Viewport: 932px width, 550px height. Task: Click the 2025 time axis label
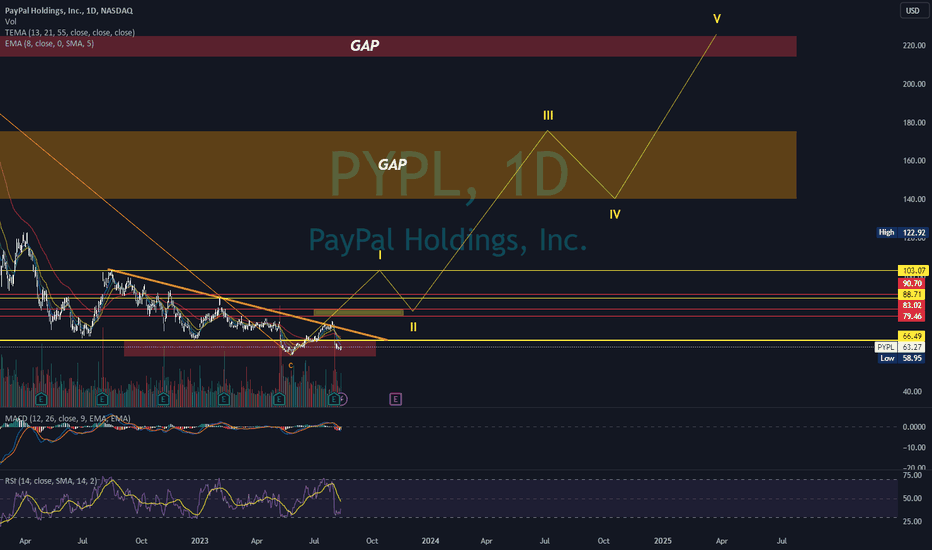[x=663, y=540]
